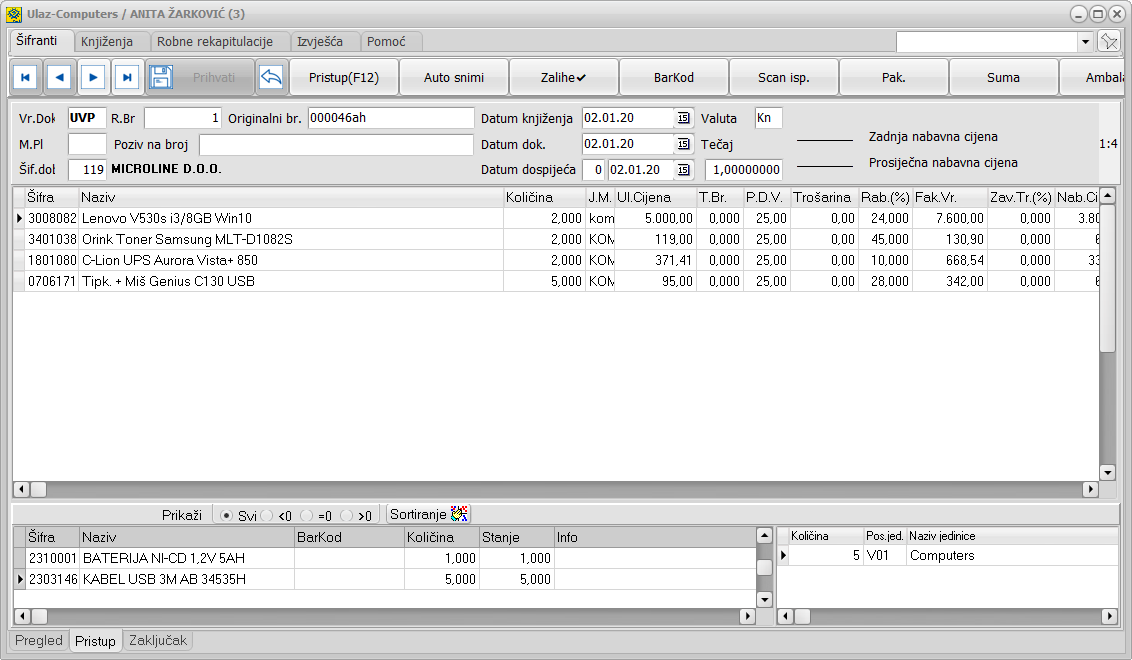Select the >0 radio filter
Viewport: 1132px width, 660px height.
point(347,516)
